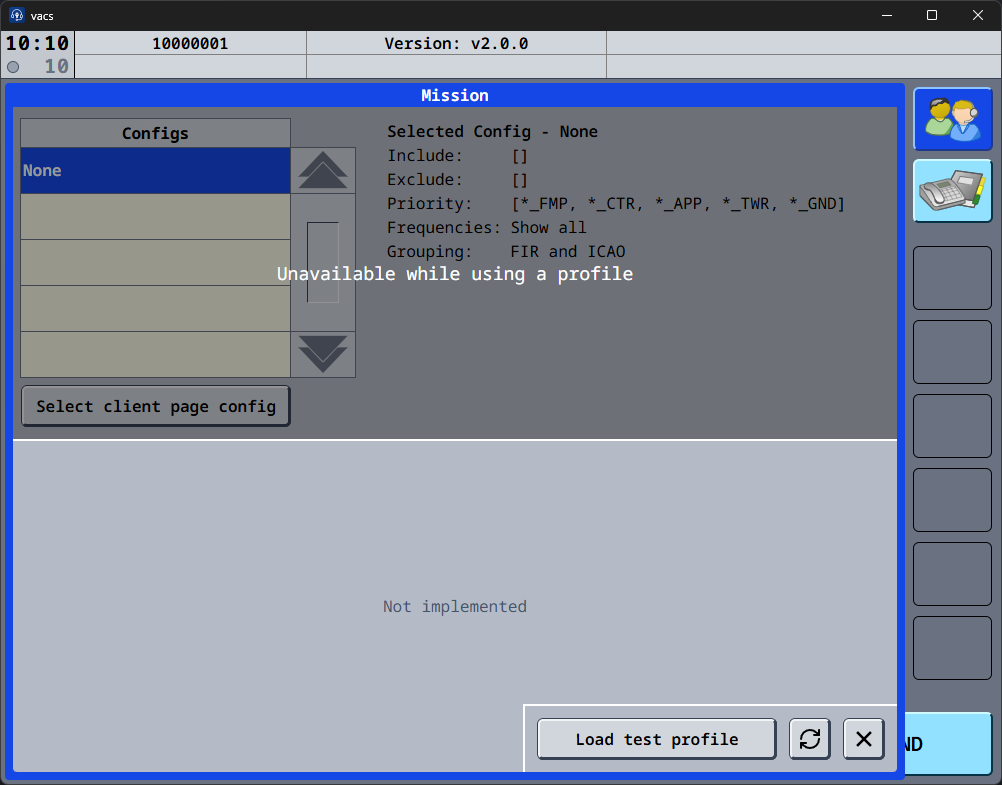Open the telephone directory icon

tap(952, 191)
